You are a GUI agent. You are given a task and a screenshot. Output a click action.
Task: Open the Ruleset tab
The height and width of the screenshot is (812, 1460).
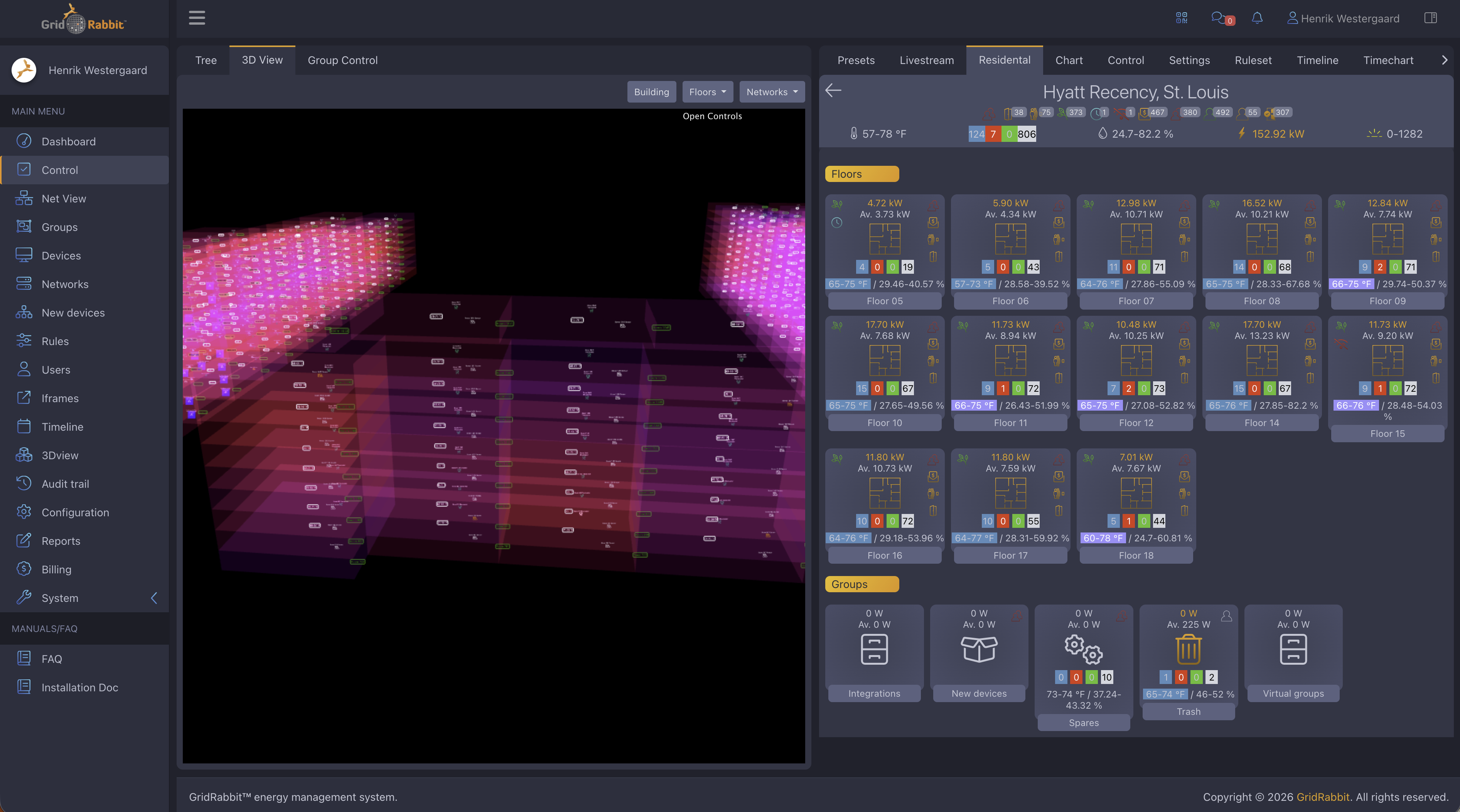click(x=1253, y=60)
